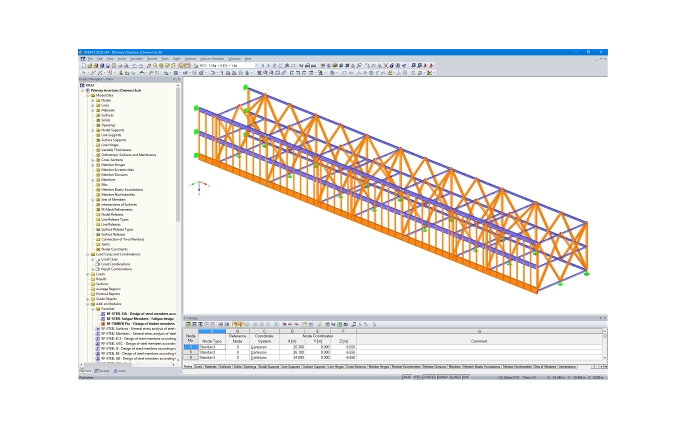Select Member Eccentricities in navigator tree
This screenshot has width=686, height=429.
click(118, 170)
